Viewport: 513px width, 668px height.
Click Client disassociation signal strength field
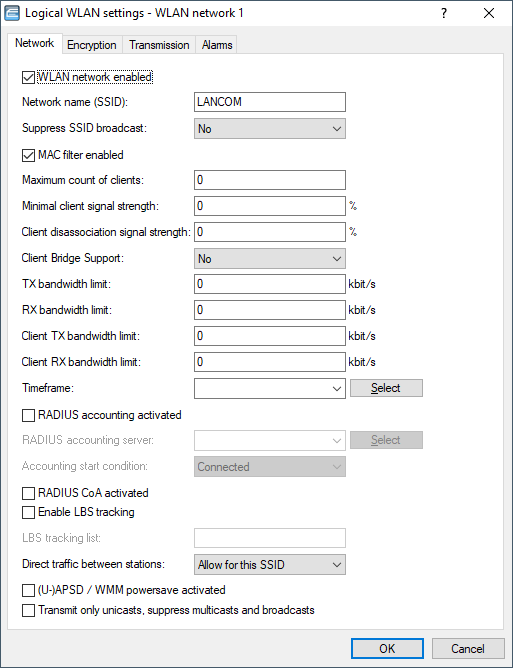[x=270, y=232]
